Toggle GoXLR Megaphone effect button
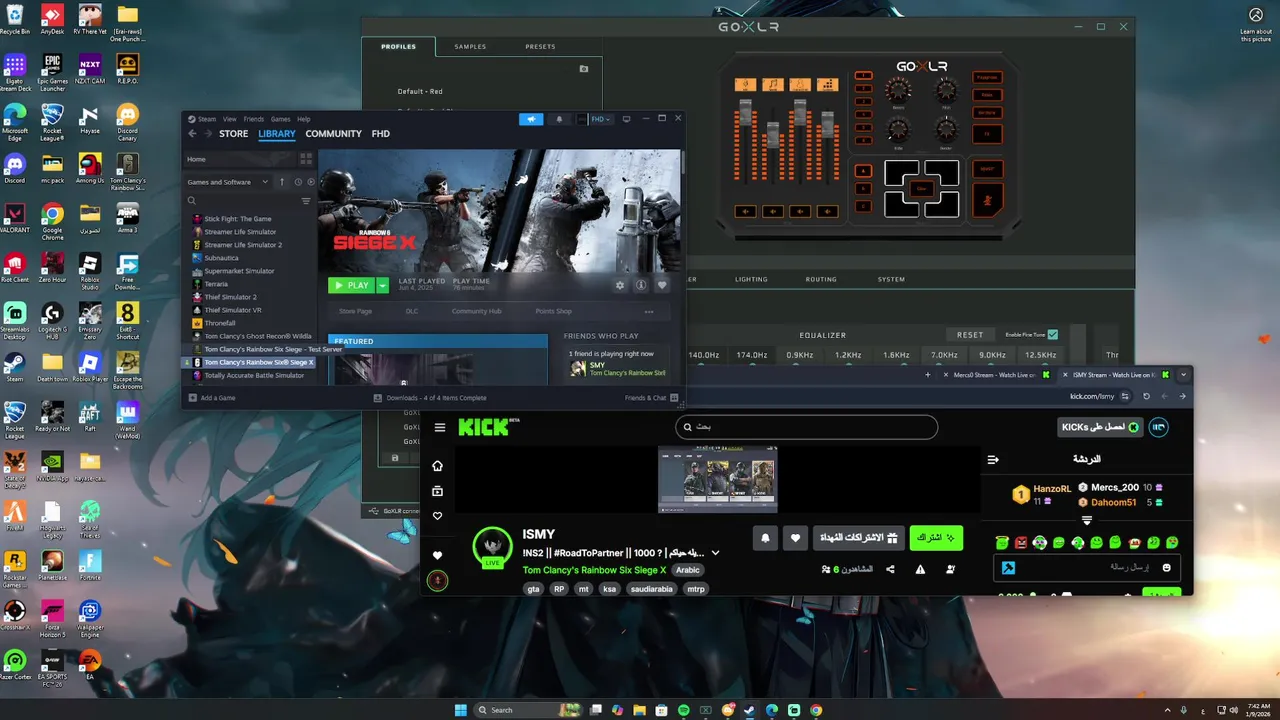 tap(987, 77)
